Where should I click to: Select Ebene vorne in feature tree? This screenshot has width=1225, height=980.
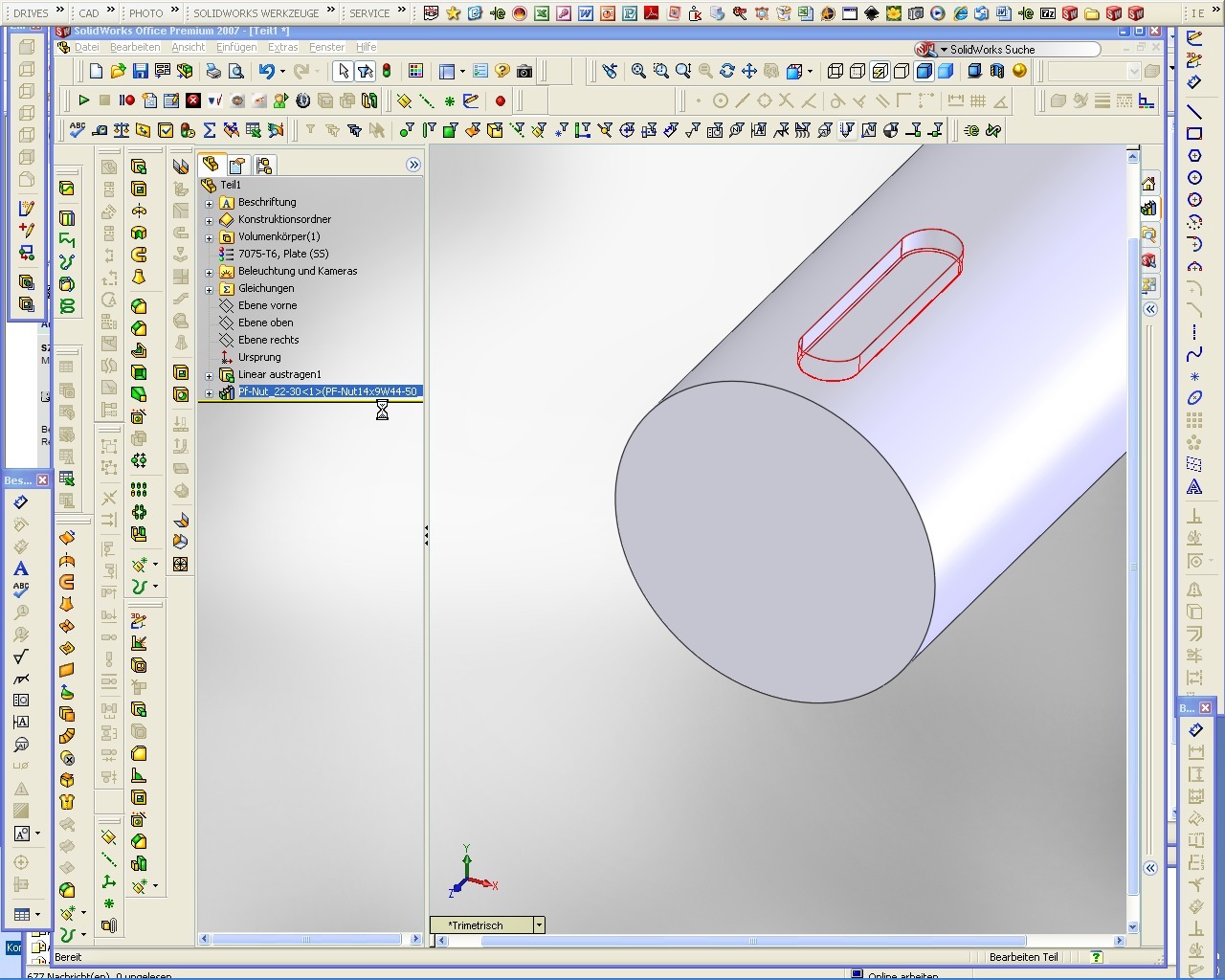[x=267, y=305]
